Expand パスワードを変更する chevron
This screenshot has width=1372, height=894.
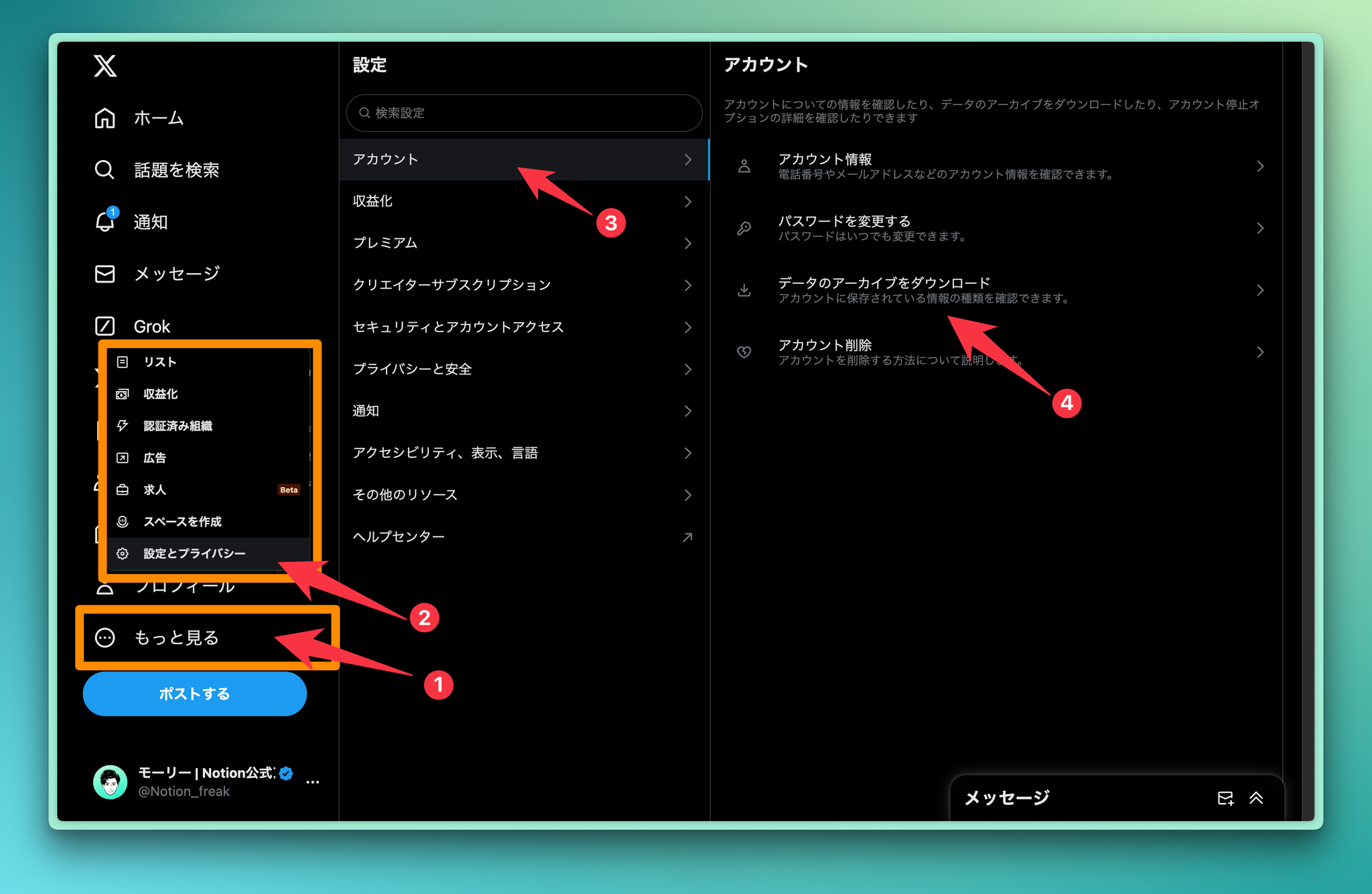tap(1259, 228)
